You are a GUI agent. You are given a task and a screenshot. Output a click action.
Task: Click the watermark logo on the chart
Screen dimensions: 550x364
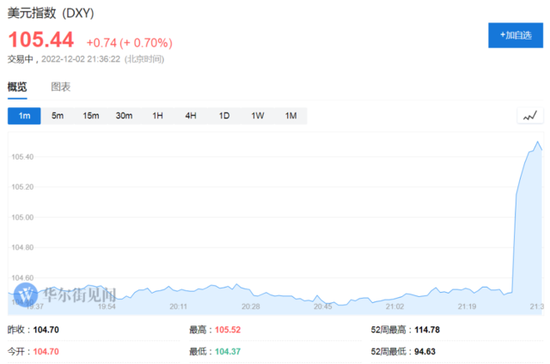[x=25, y=295]
